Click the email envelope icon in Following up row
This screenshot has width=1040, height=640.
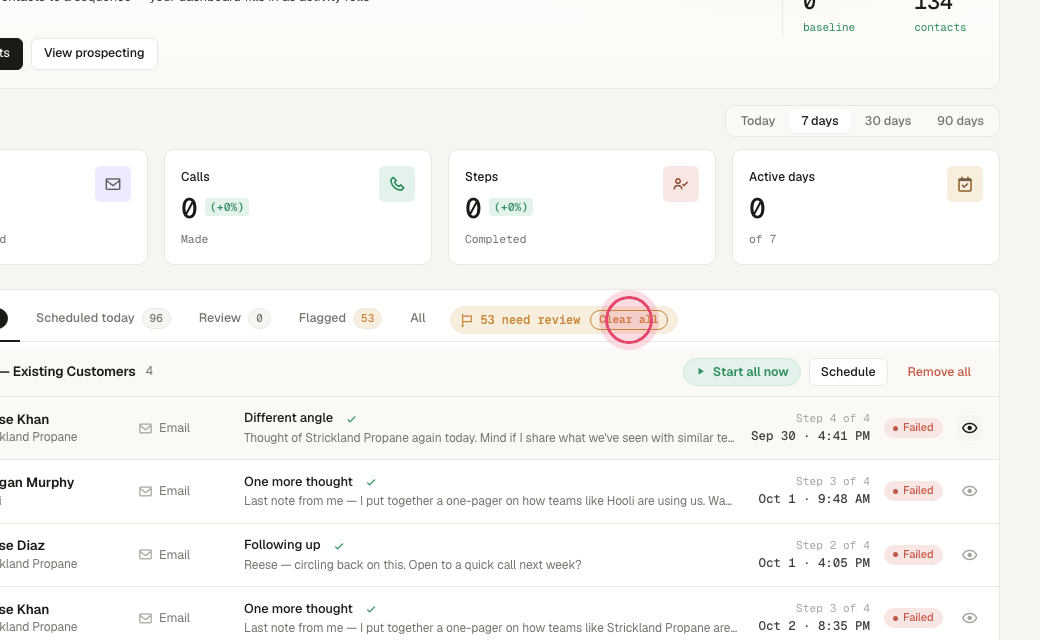(145, 554)
